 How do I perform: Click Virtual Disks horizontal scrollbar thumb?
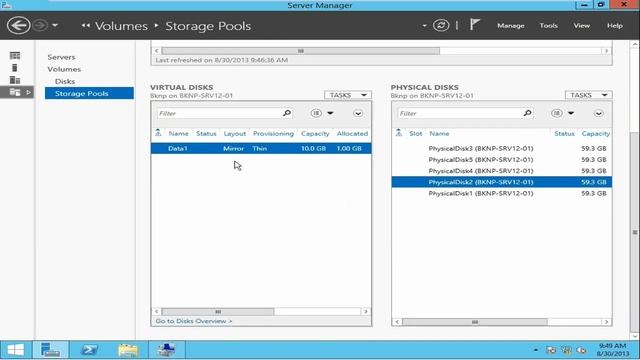coord(218,312)
